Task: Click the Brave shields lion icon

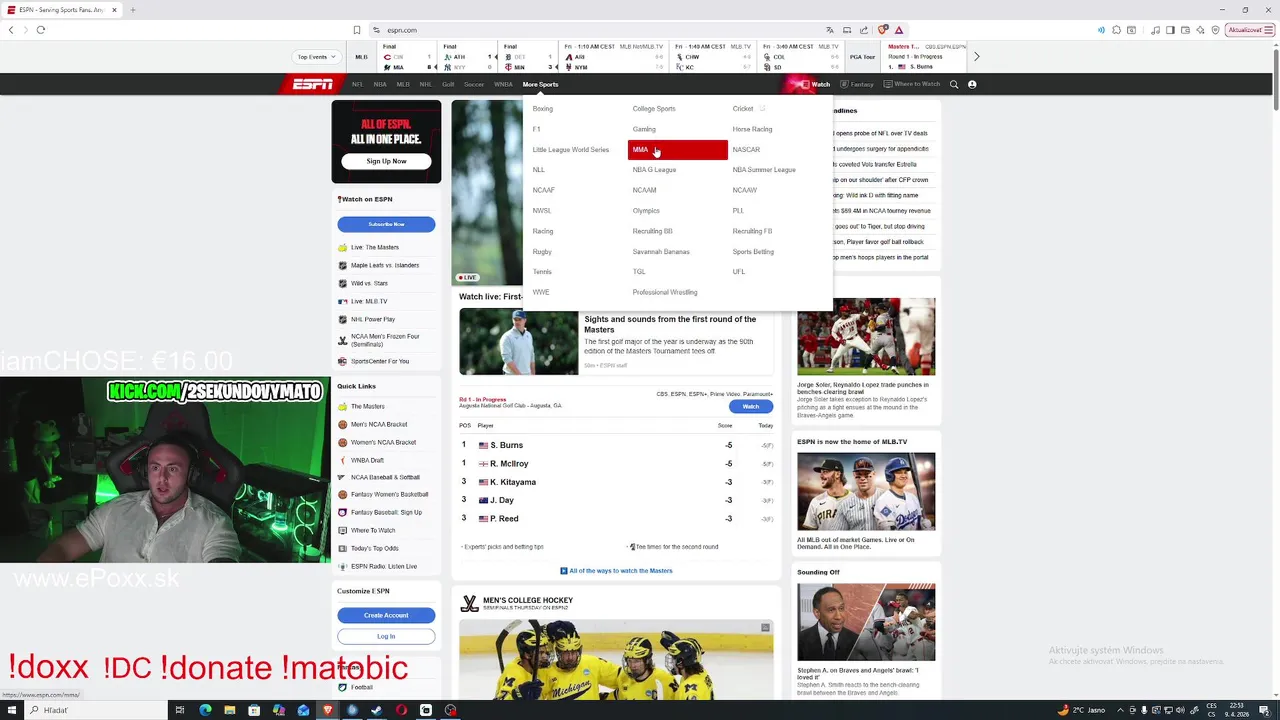Action: click(x=883, y=30)
